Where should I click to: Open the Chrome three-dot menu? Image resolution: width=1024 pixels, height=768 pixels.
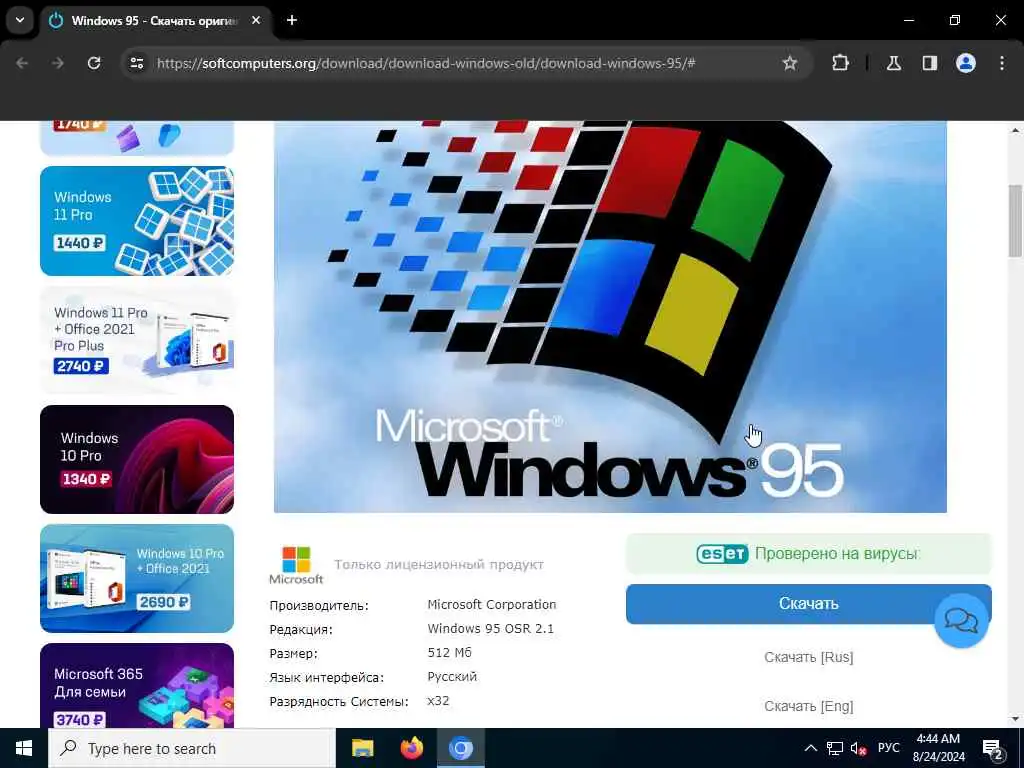tap(1002, 63)
